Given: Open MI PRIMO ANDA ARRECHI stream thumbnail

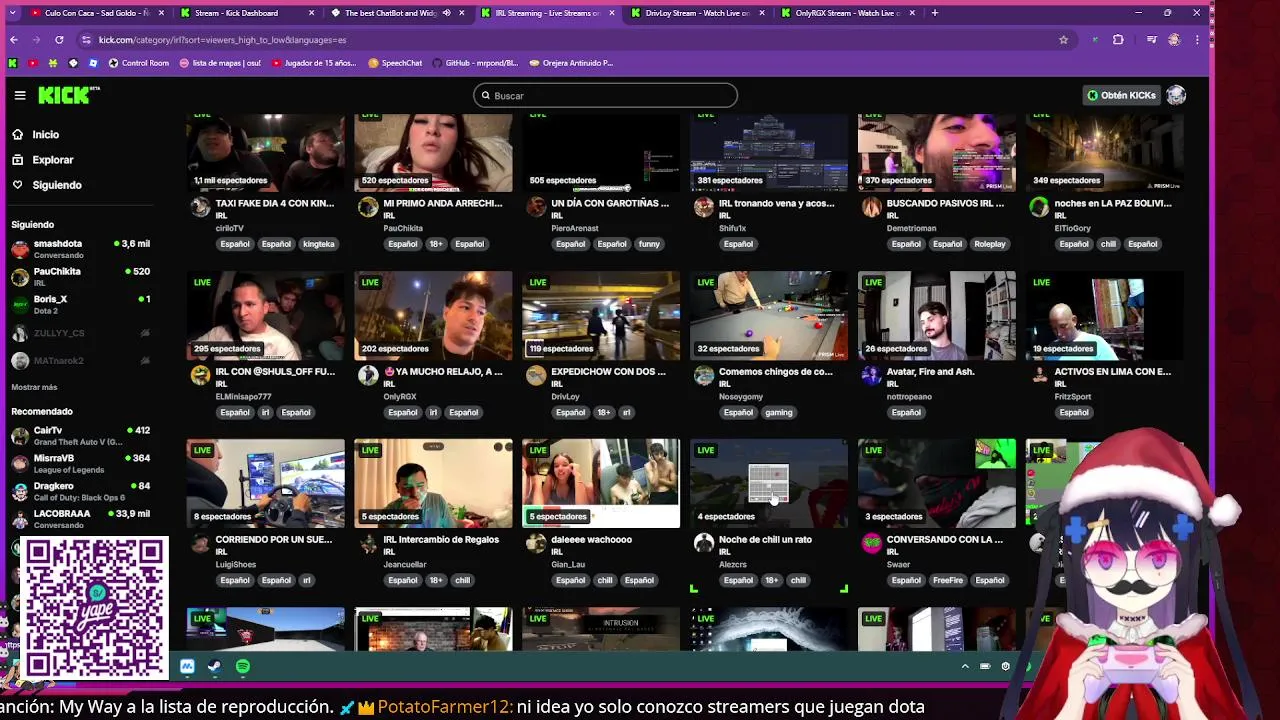Looking at the screenshot, I should (433, 152).
